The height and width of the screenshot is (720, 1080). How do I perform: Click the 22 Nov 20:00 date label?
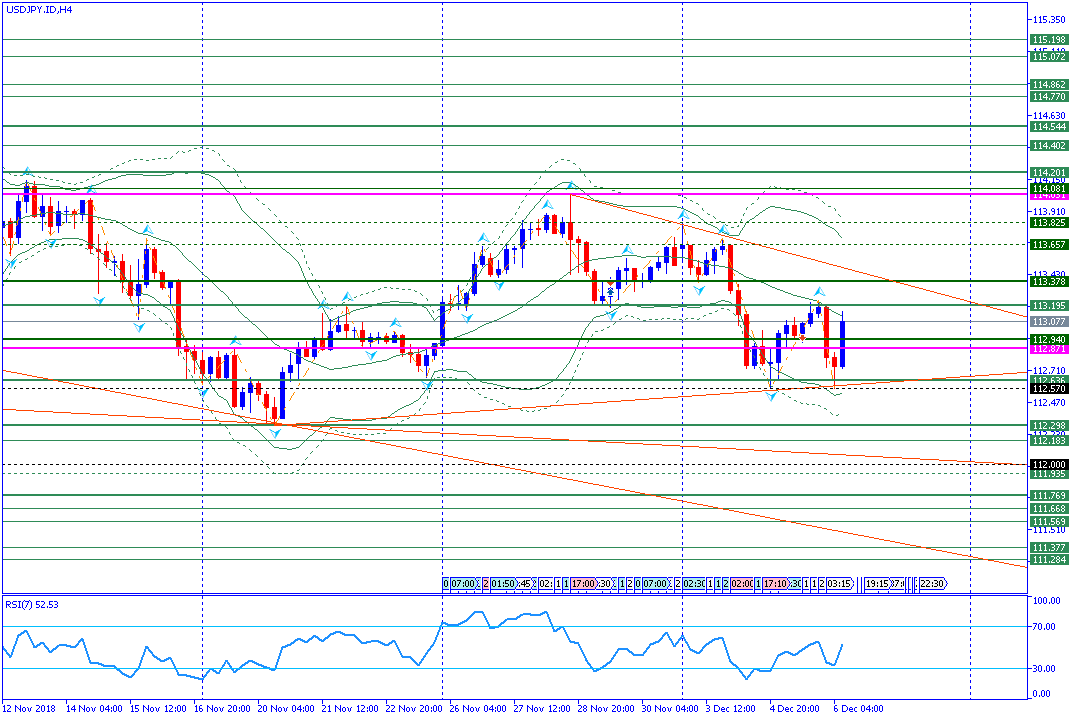pos(414,708)
